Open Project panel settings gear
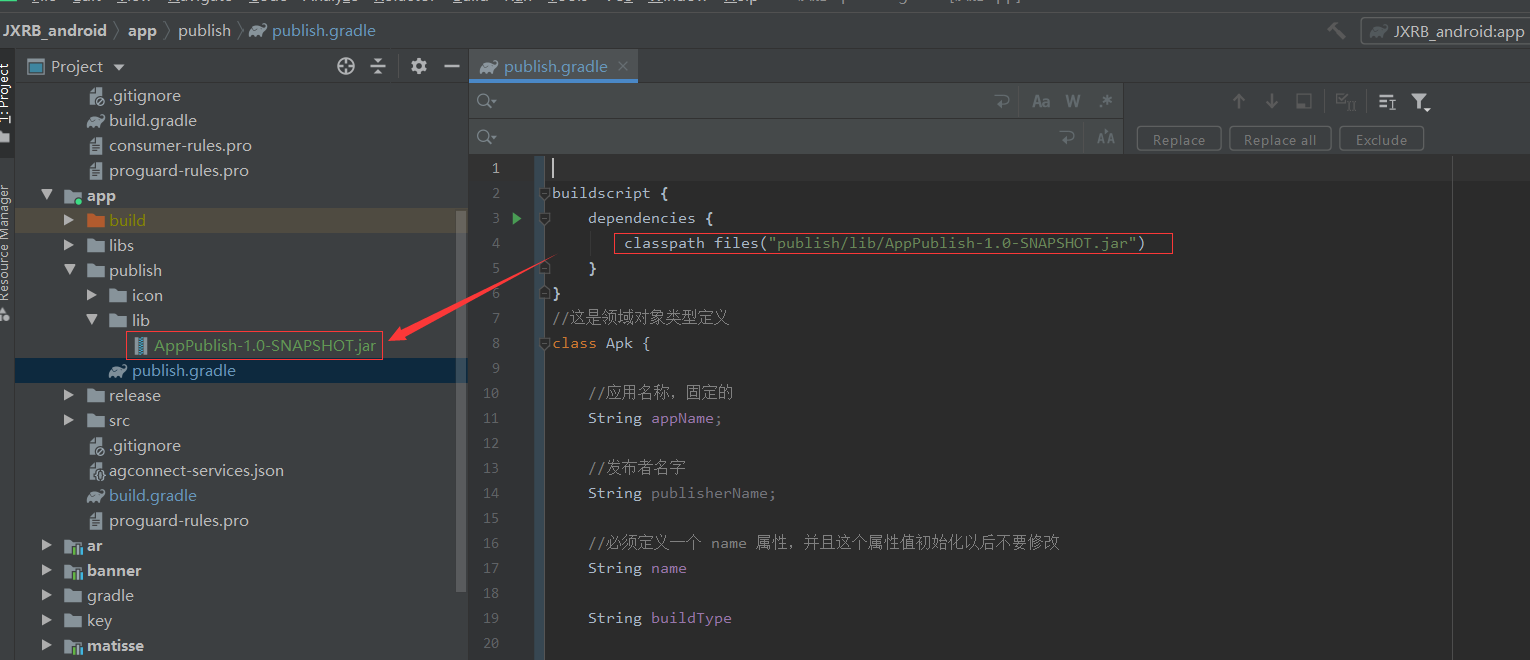This screenshot has width=1530, height=660. pos(419,66)
